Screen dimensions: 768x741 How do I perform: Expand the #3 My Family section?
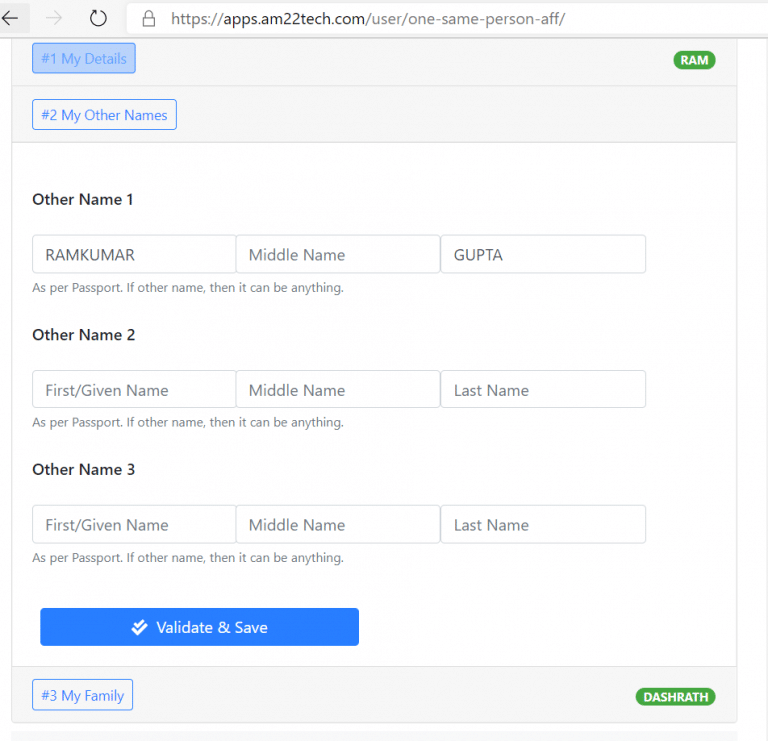[82, 695]
